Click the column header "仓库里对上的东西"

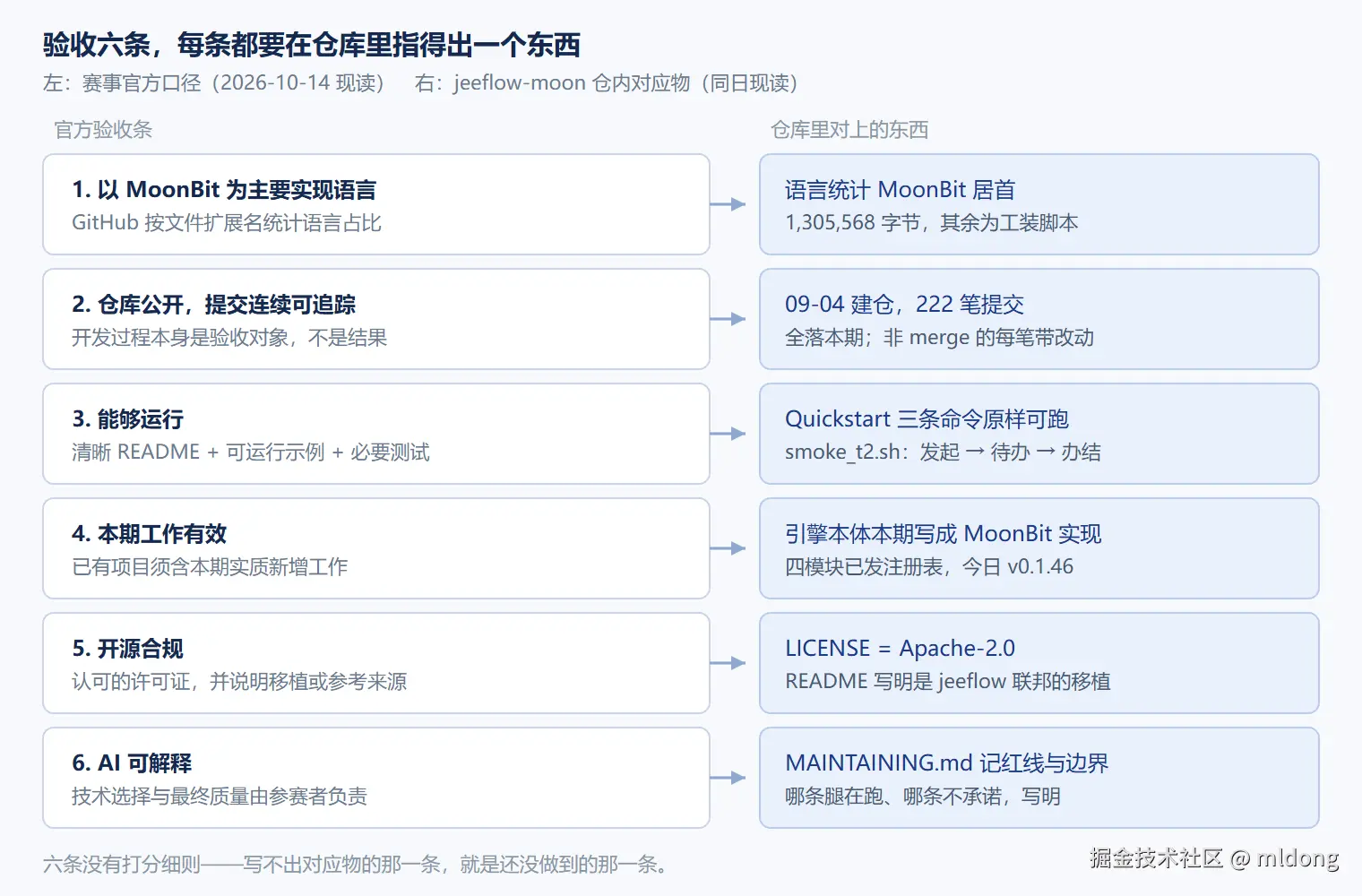(x=849, y=130)
